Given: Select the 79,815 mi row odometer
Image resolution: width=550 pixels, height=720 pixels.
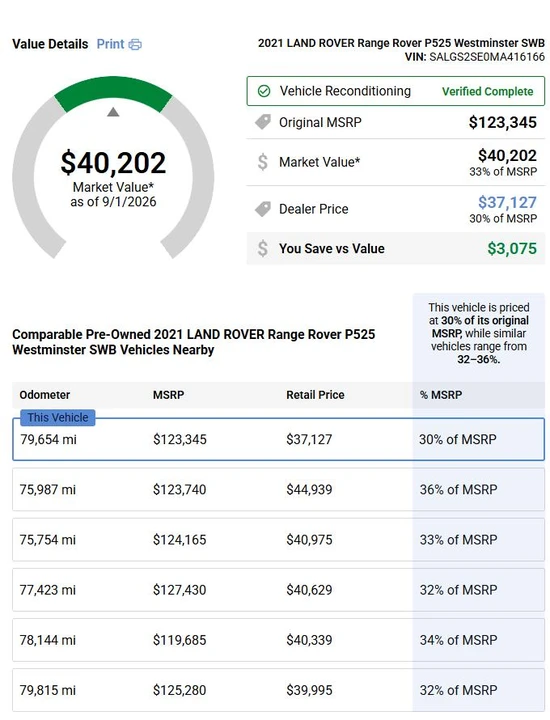Looking at the screenshot, I should point(48,690).
